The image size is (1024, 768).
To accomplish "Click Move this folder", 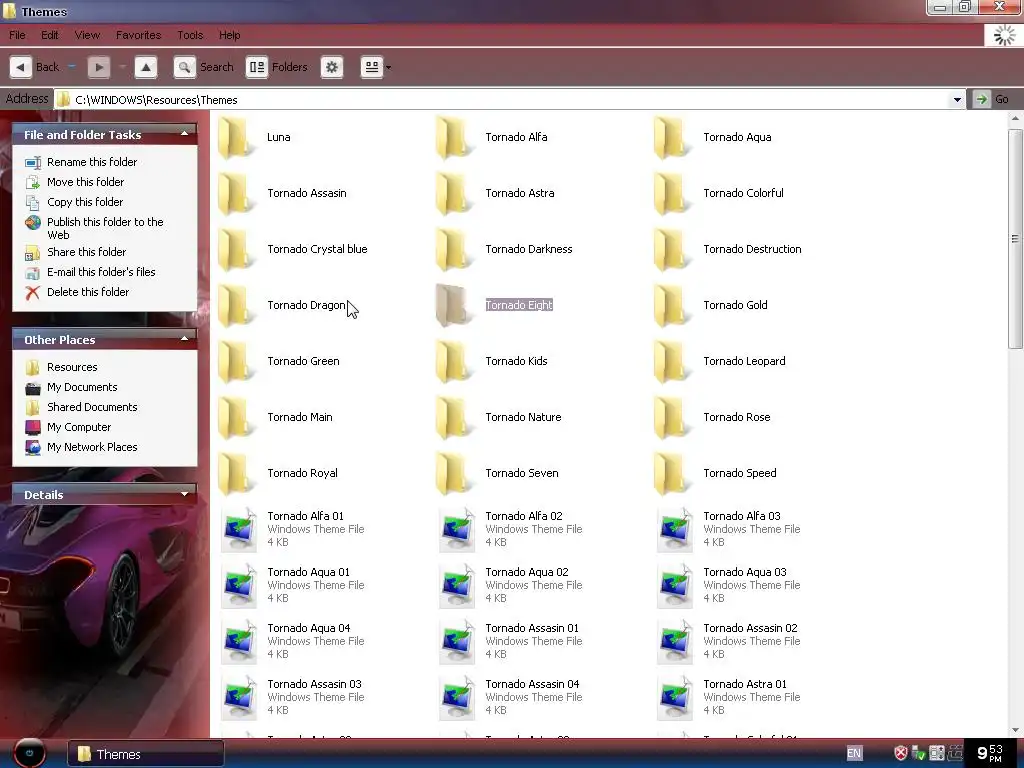I will click(x=86, y=182).
